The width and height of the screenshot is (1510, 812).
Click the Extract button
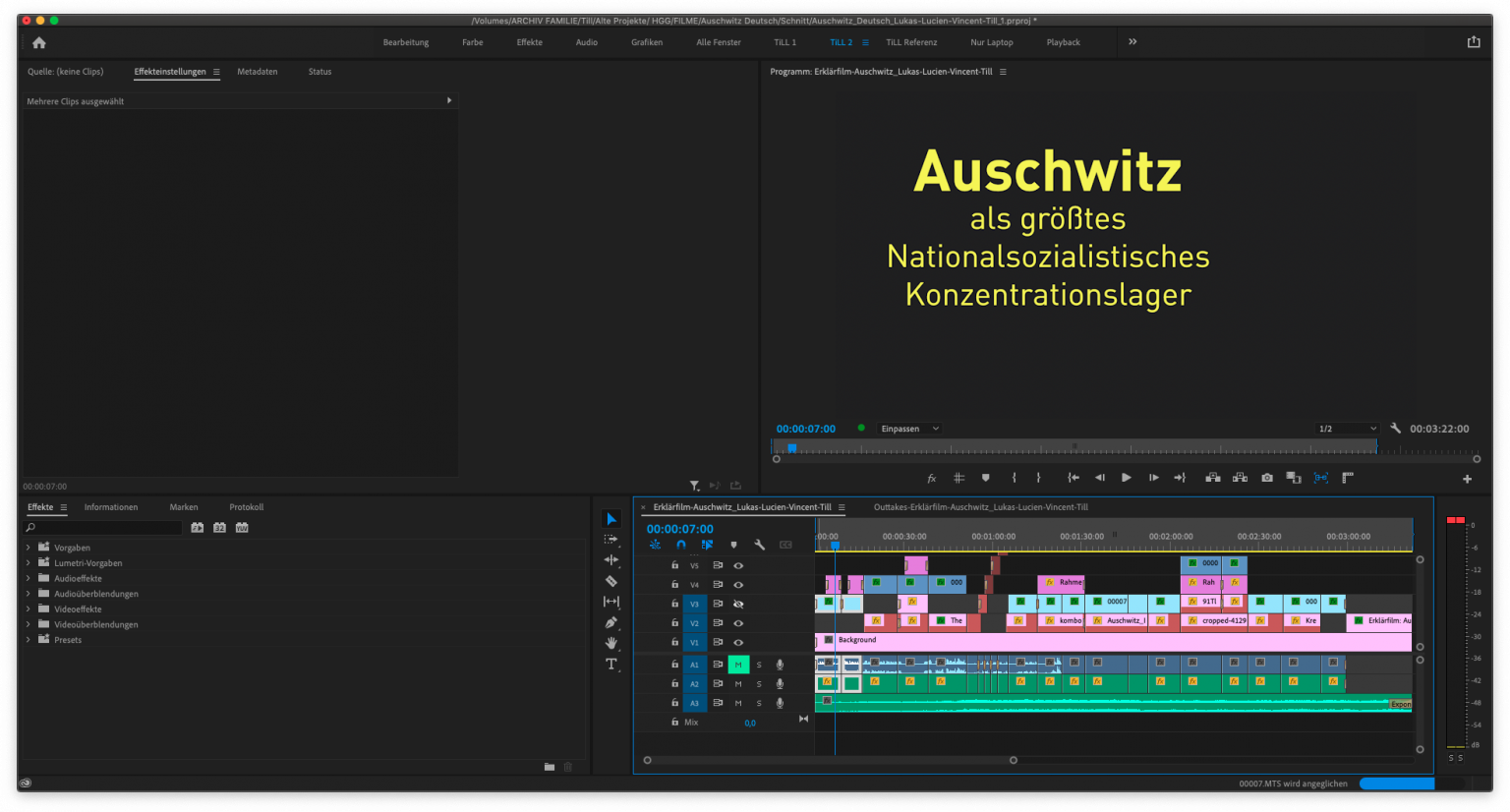point(1241,478)
